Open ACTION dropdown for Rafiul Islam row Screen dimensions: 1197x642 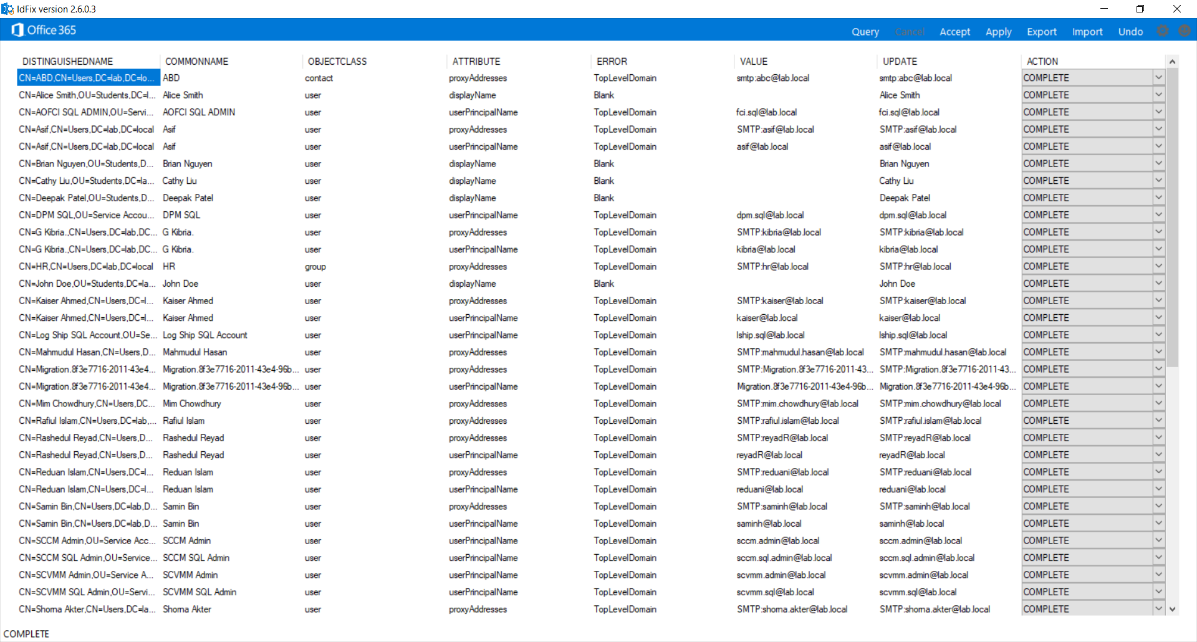coord(1158,421)
